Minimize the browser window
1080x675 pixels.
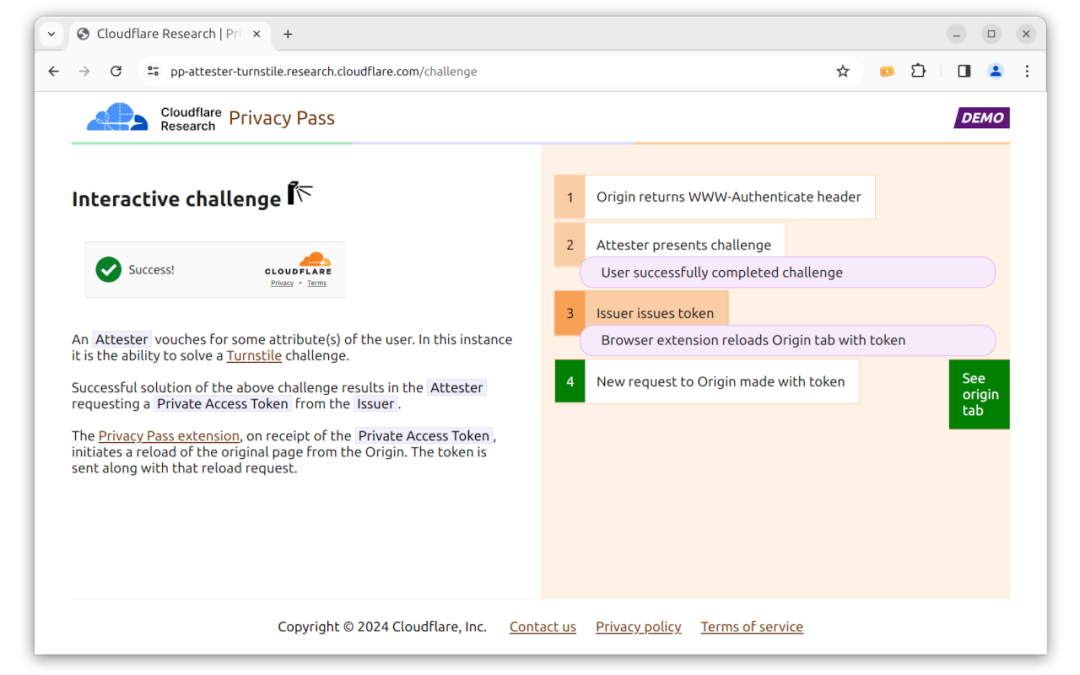[956, 34]
